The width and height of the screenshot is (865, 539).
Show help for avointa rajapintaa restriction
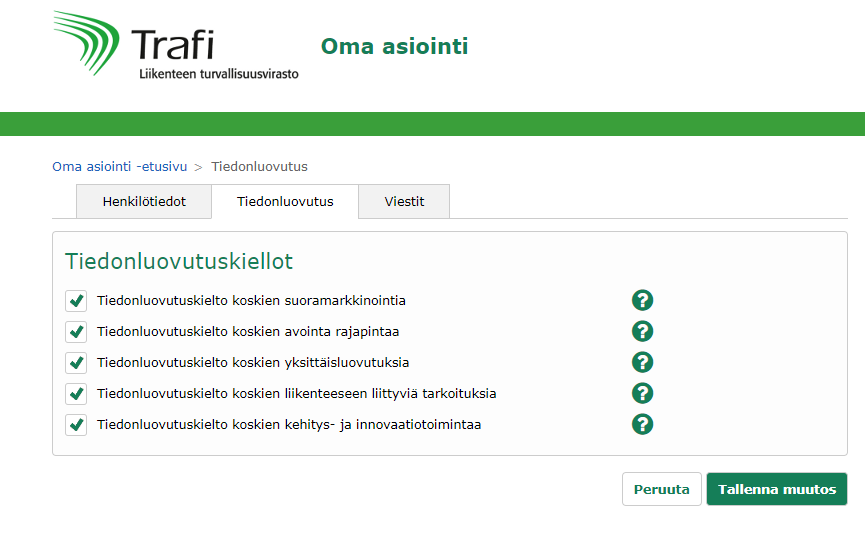(x=642, y=331)
